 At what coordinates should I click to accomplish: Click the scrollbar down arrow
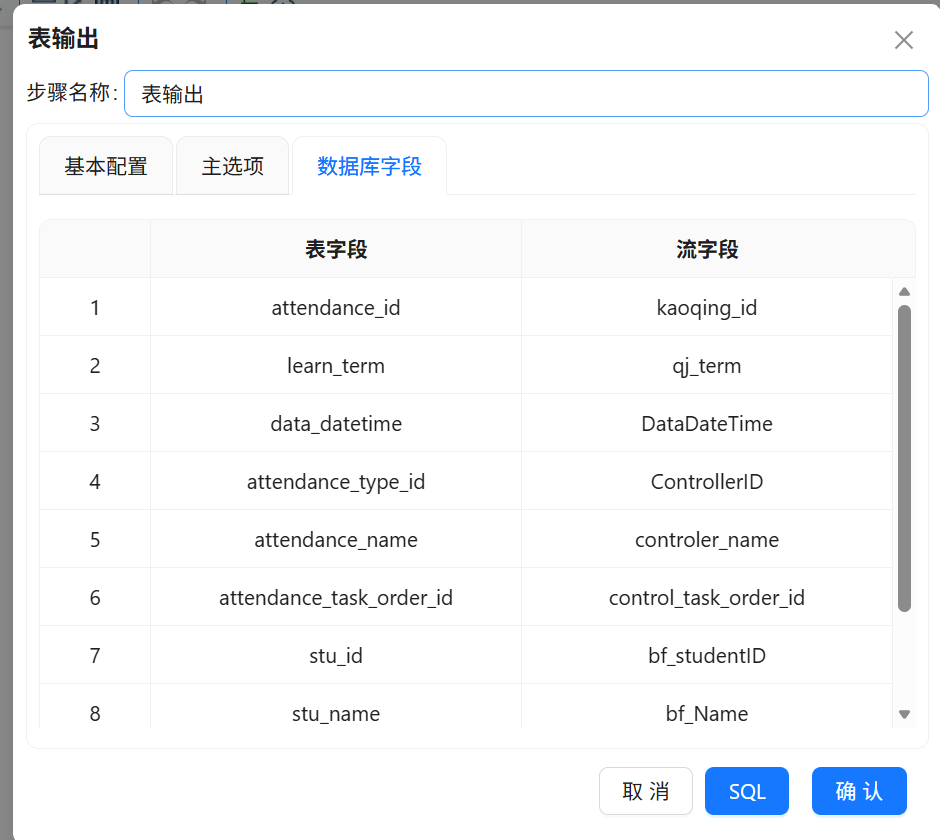(905, 714)
